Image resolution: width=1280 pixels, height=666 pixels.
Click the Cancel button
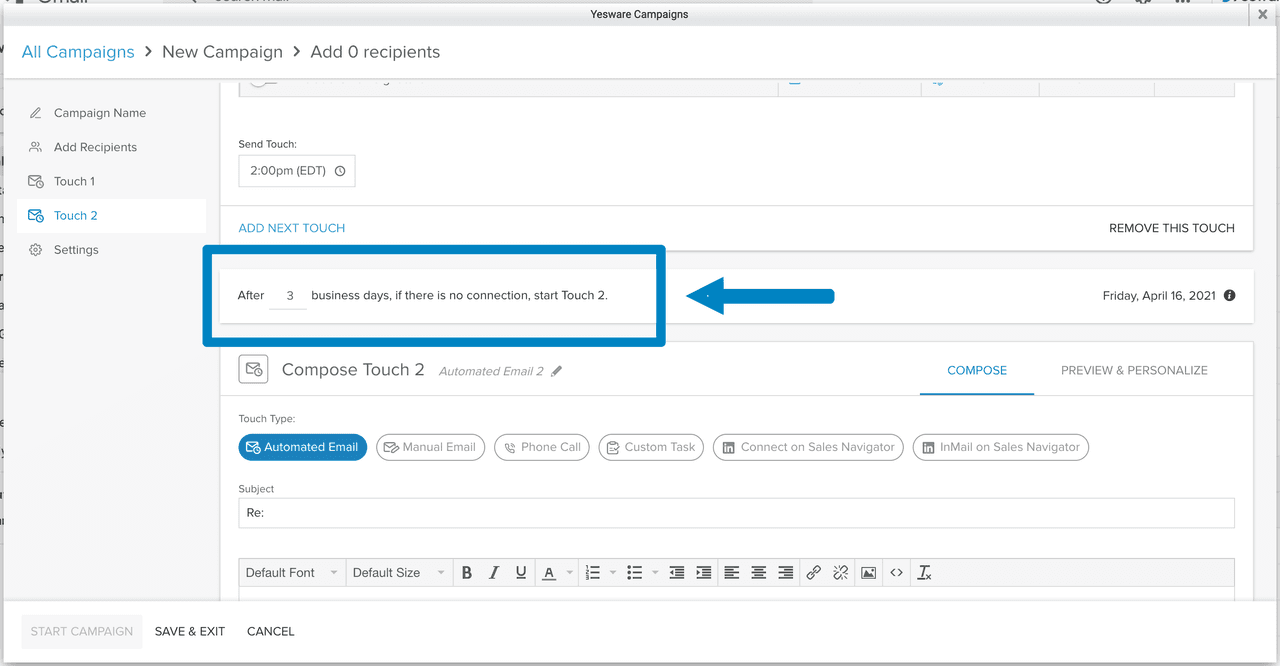pos(271,631)
